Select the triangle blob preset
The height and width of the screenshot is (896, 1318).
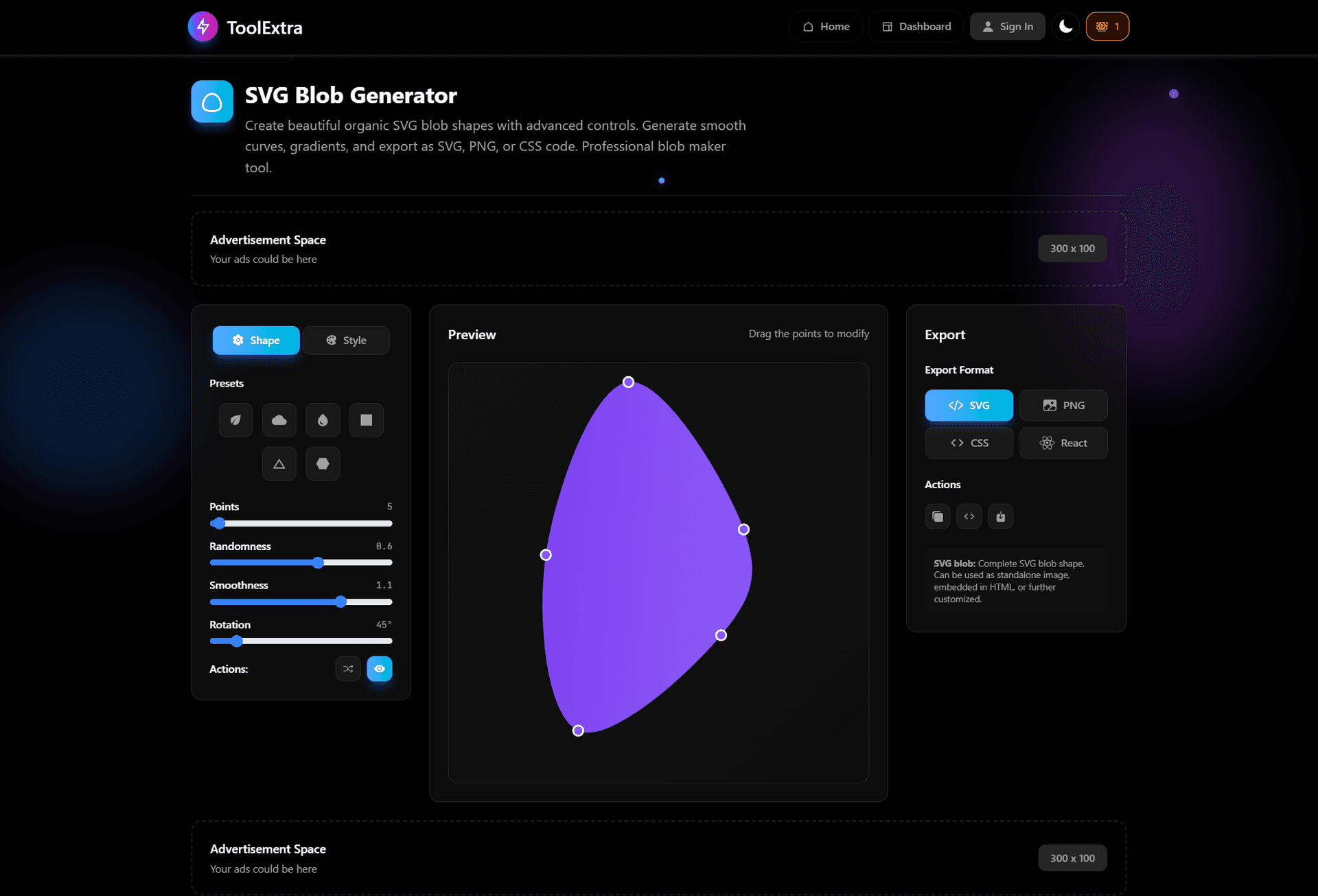coord(279,463)
